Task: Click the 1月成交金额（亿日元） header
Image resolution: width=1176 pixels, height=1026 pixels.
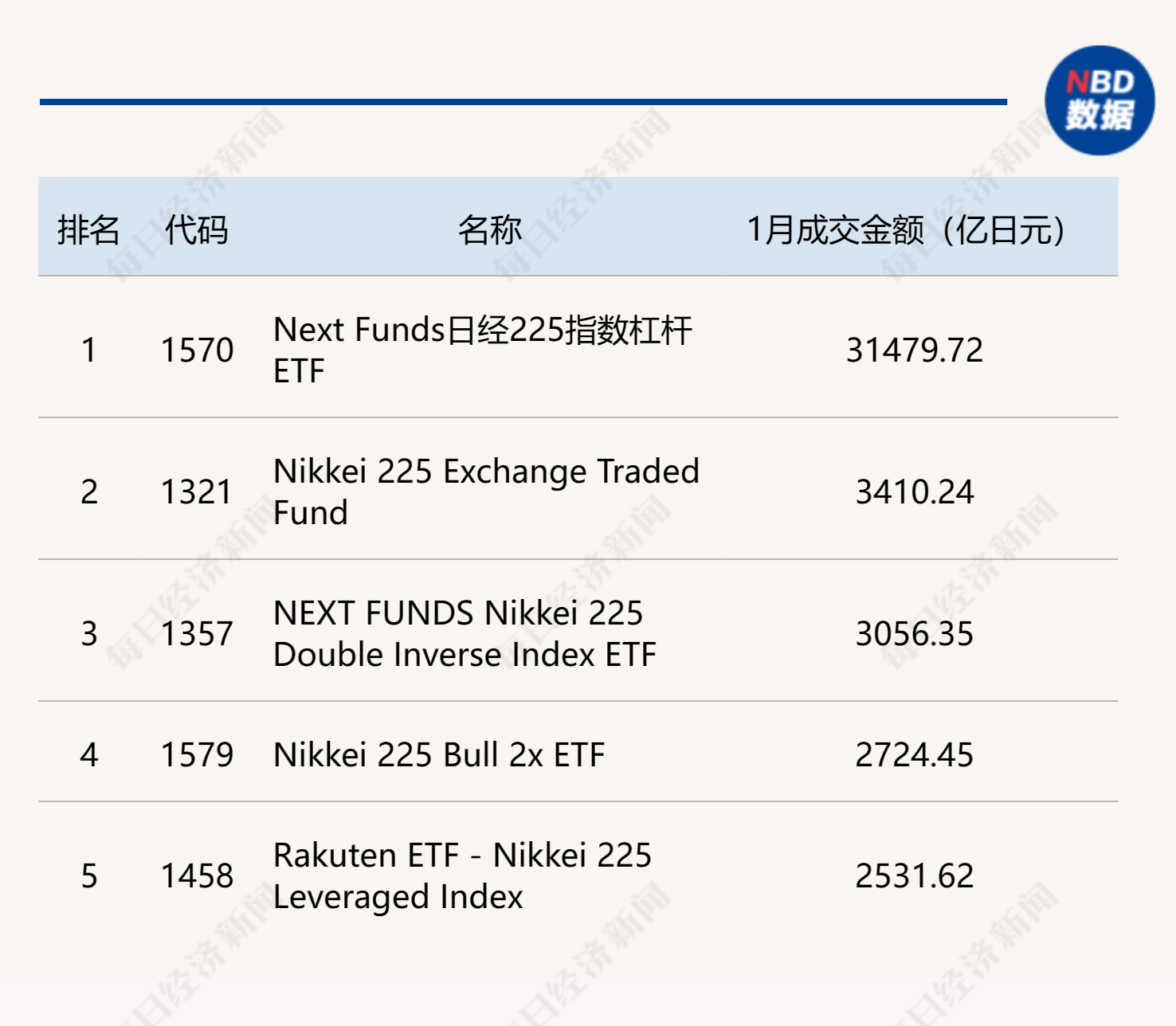Action: point(906,230)
